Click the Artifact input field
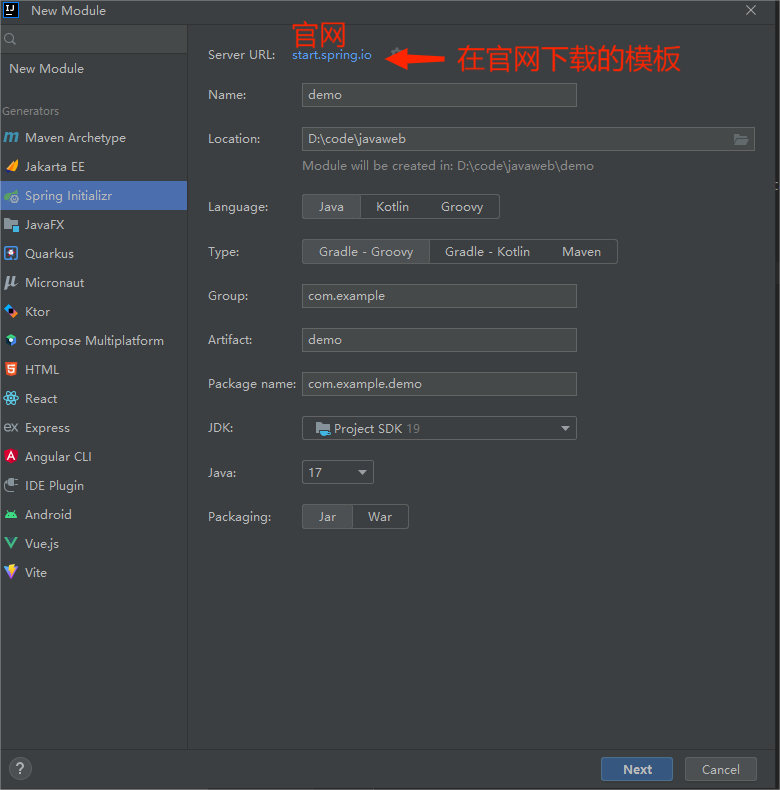780x790 pixels. click(x=439, y=340)
